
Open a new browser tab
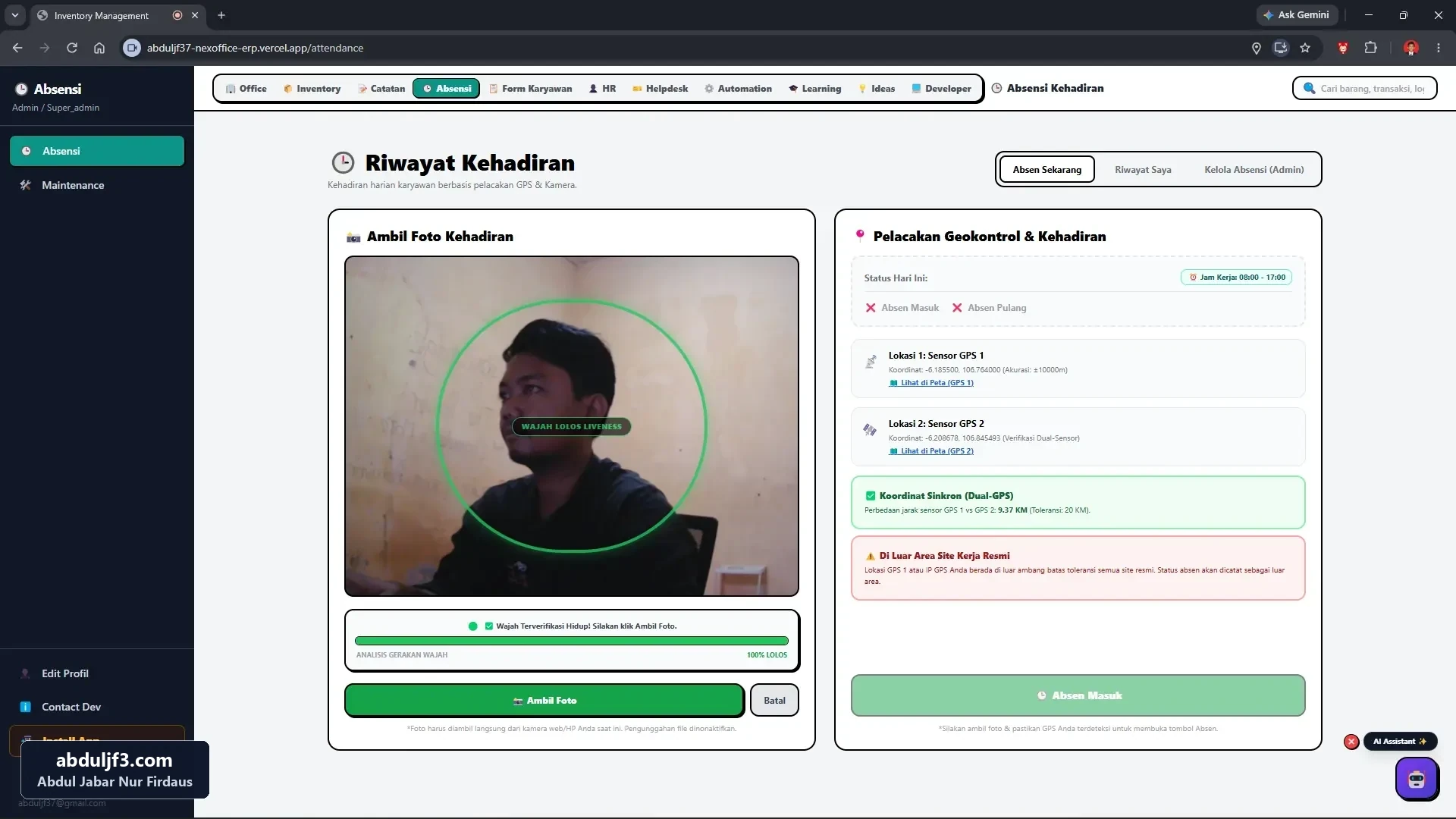(x=221, y=15)
